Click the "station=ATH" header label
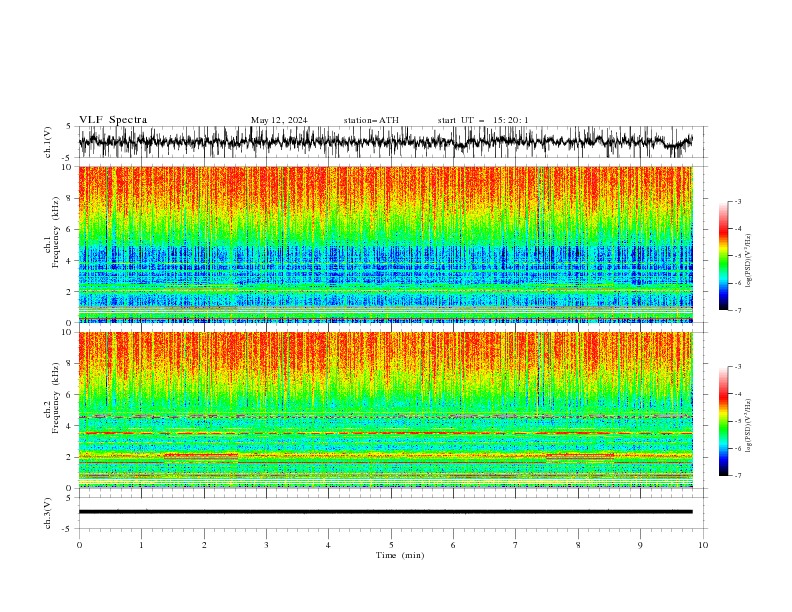Screen dimensions: 792x612 tap(371, 120)
